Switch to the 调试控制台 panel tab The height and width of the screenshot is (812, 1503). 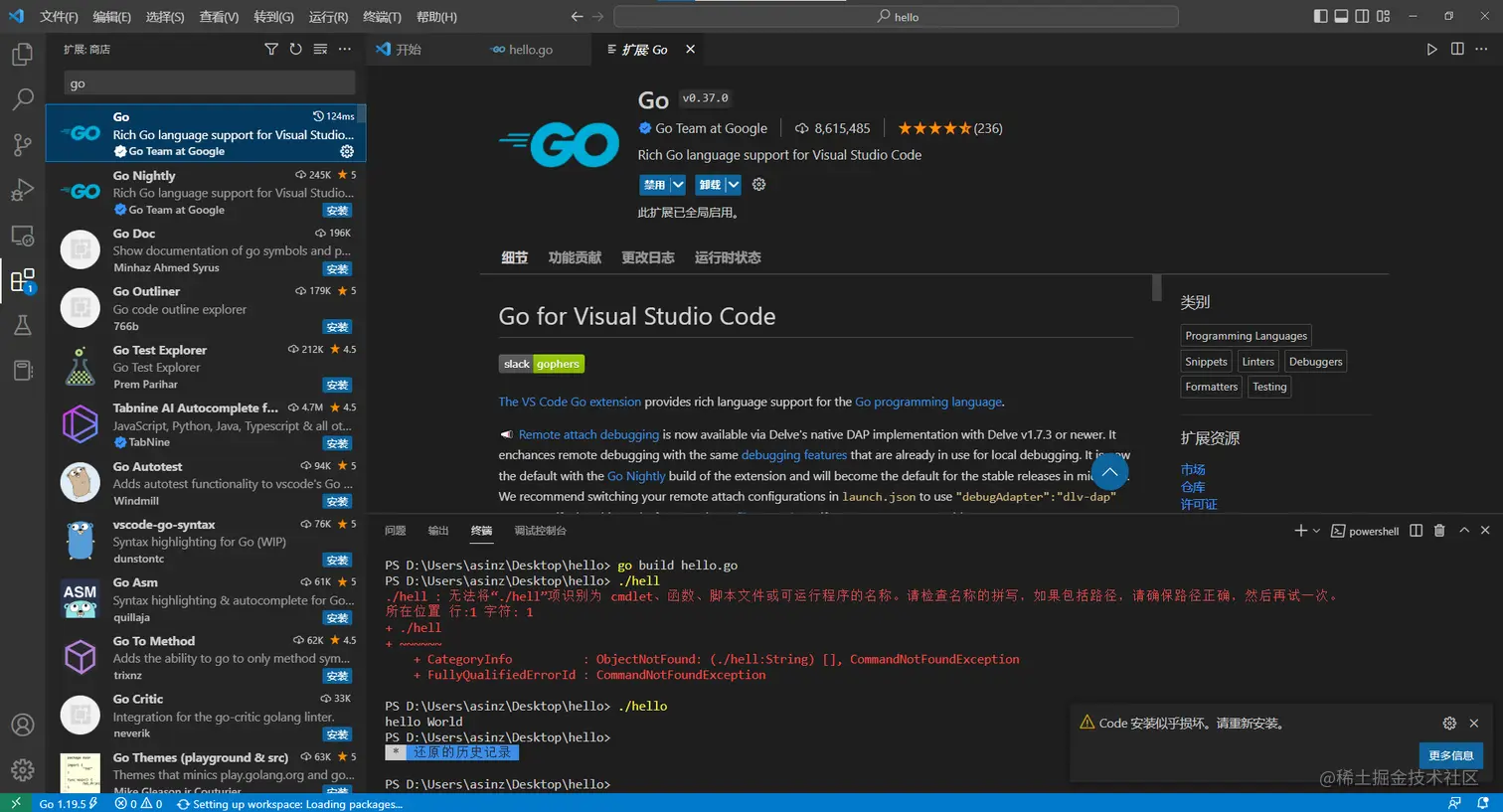(x=540, y=531)
